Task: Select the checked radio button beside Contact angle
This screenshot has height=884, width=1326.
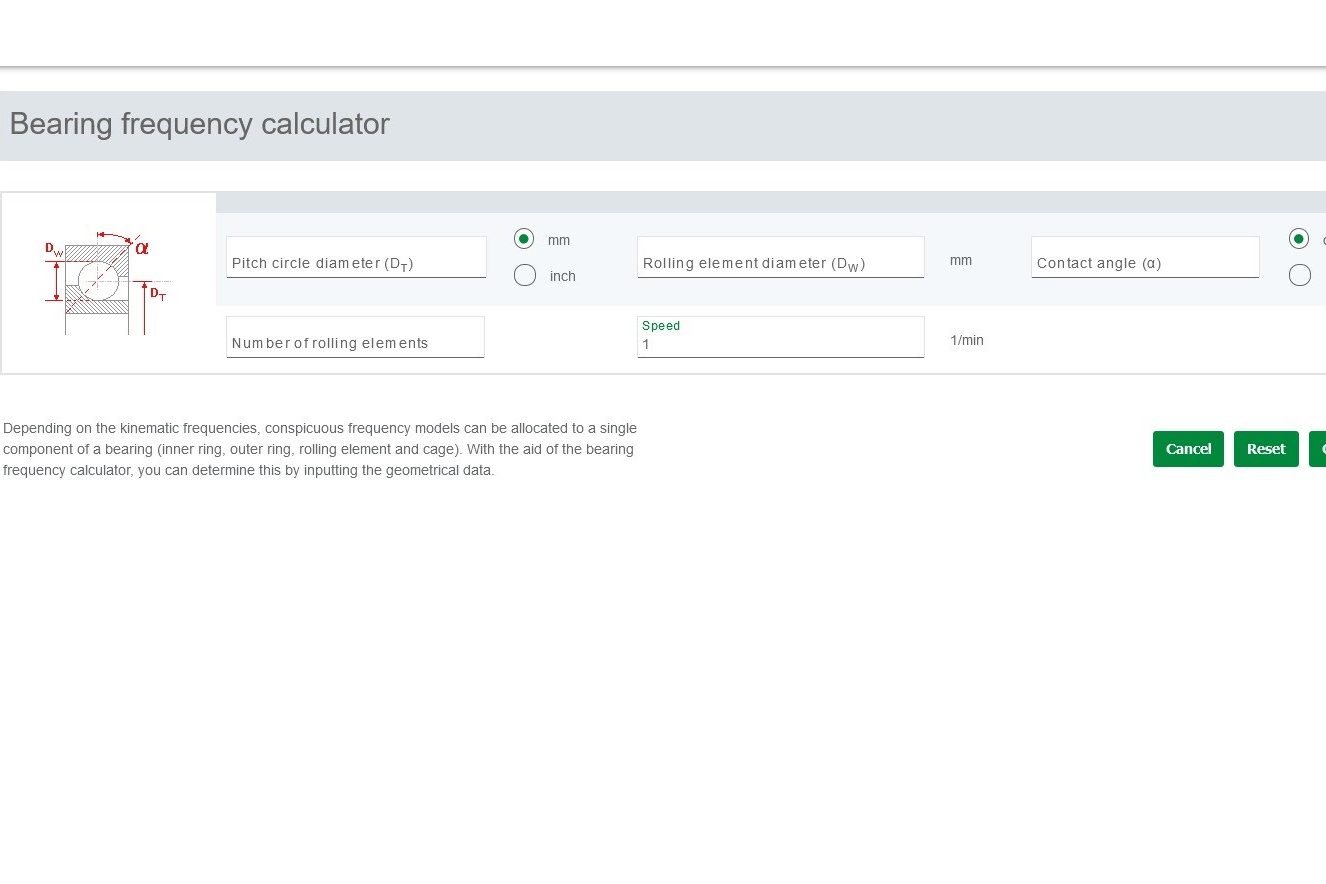Action: coord(1299,239)
